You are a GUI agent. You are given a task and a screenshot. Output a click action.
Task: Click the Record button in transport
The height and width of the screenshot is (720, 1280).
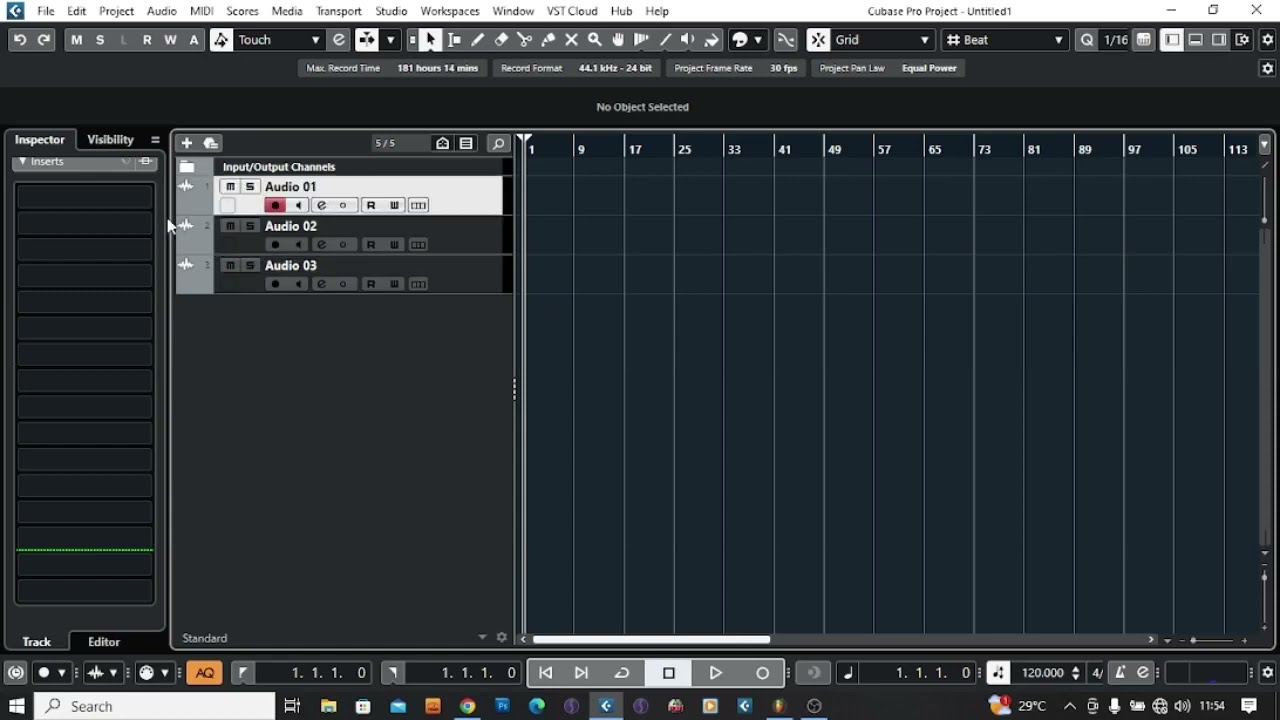[x=763, y=673]
